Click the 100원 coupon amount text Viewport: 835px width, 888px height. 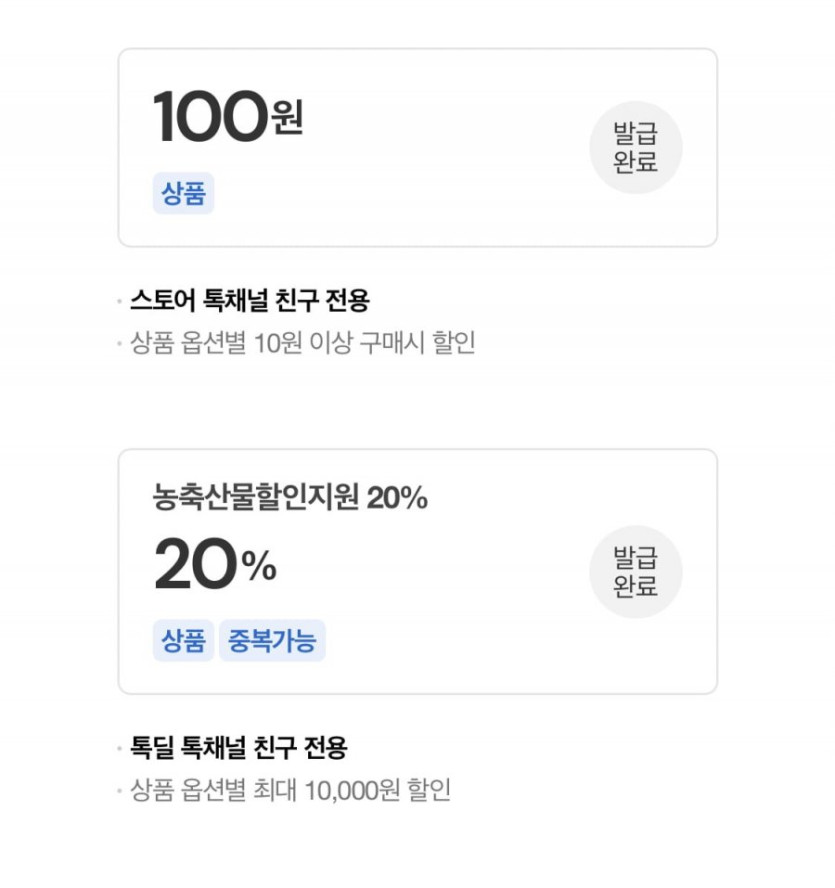tap(211, 117)
